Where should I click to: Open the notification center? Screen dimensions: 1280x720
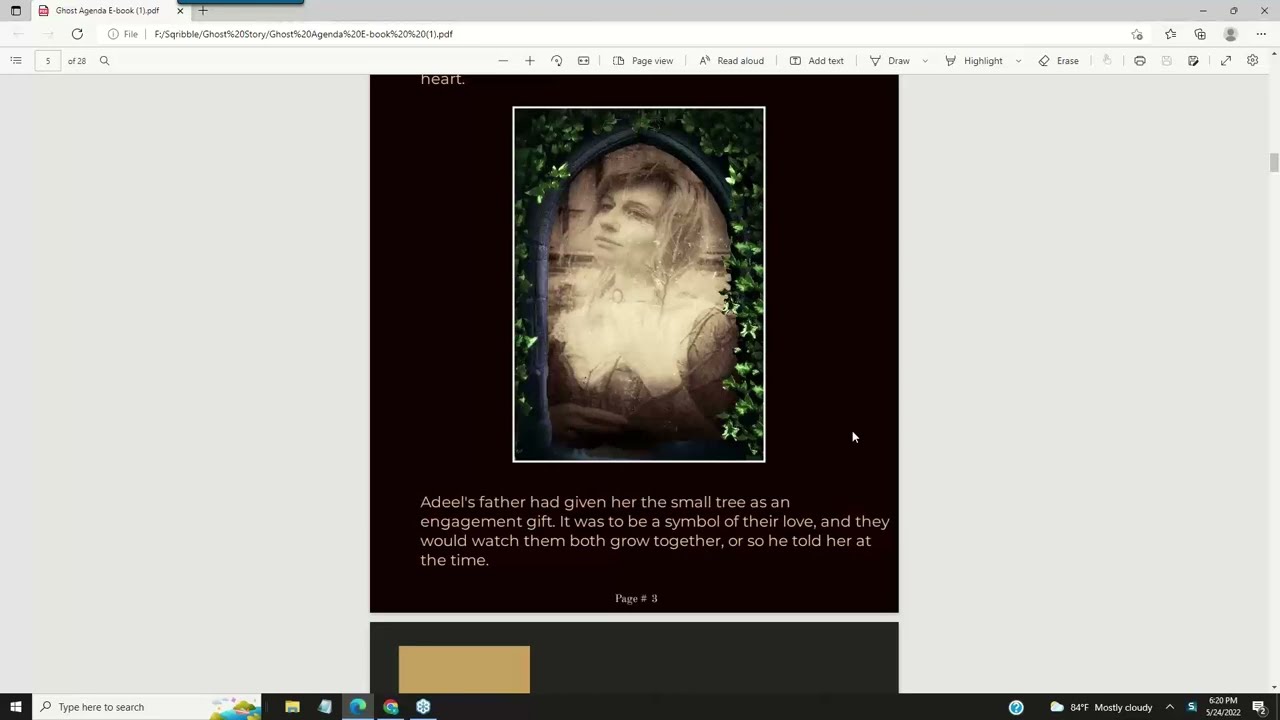pos(1259,707)
